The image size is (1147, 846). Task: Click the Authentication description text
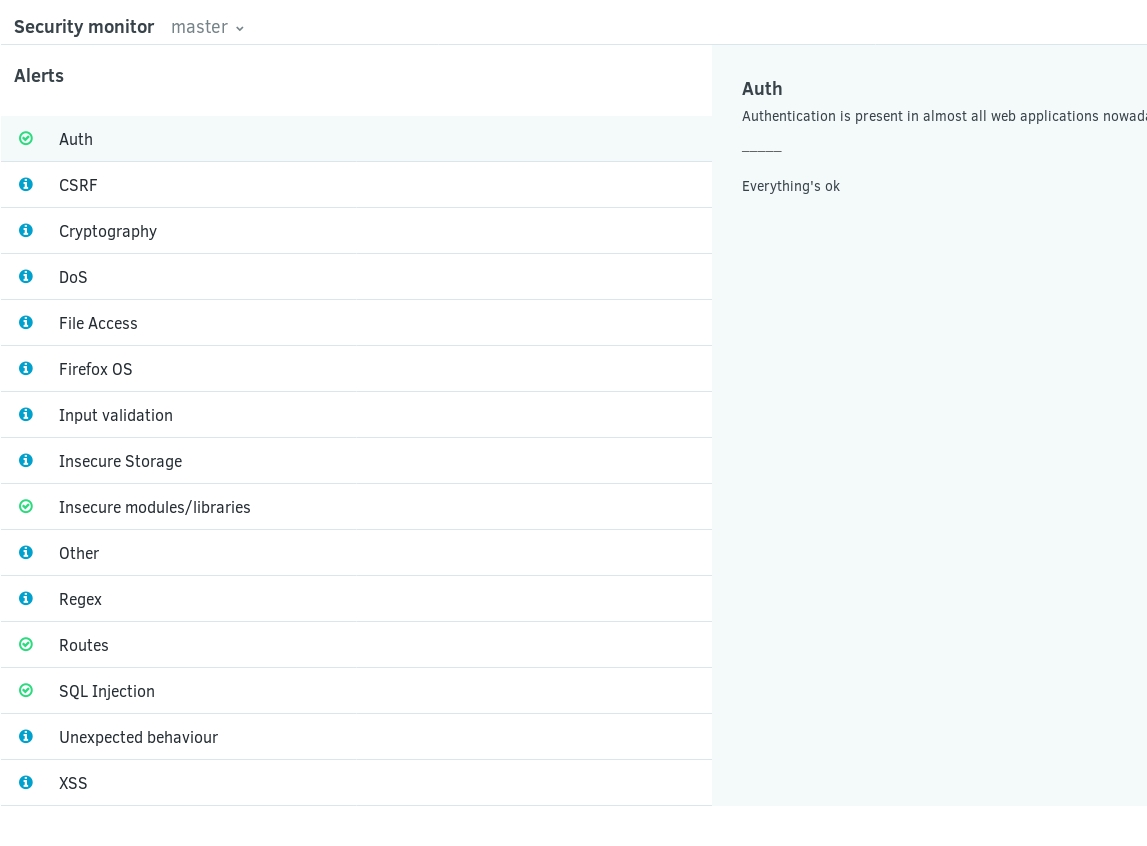pyautogui.click(x=944, y=116)
